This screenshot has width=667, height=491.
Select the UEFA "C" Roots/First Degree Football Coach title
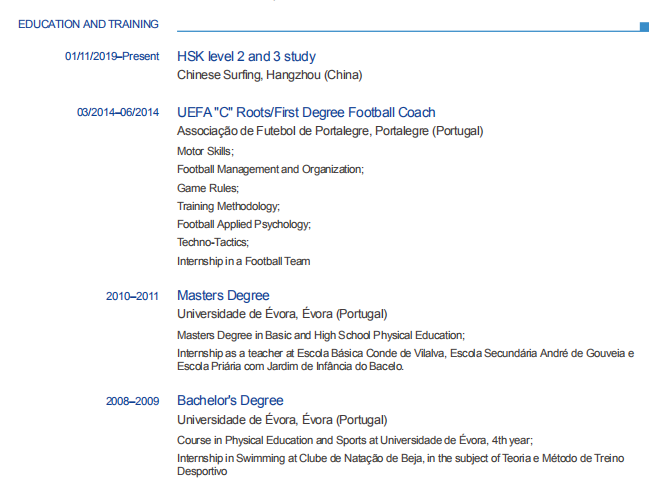[x=306, y=113]
